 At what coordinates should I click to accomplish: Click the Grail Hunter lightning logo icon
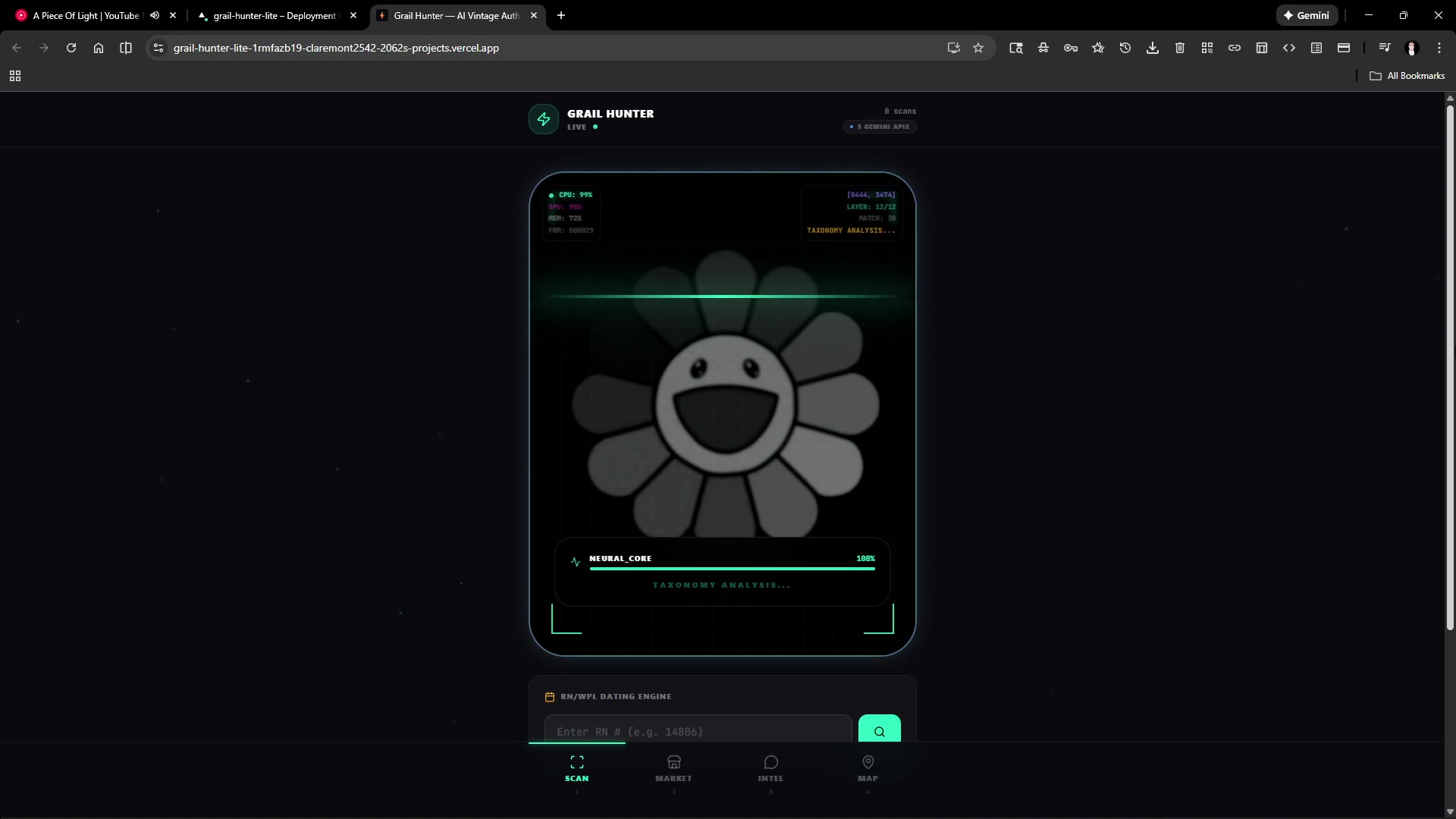coord(544,119)
